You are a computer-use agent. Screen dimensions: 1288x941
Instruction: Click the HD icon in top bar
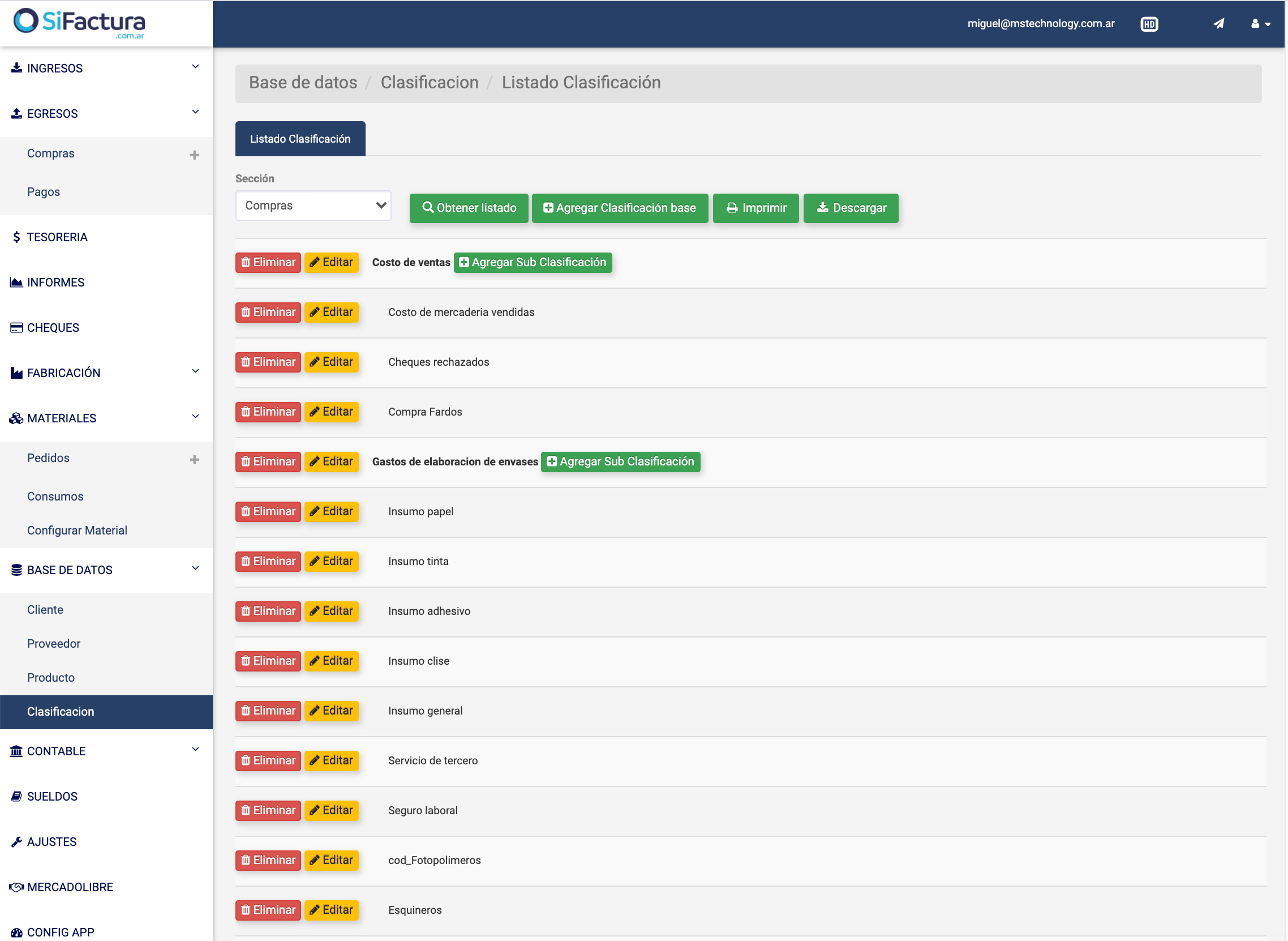pos(1148,24)
